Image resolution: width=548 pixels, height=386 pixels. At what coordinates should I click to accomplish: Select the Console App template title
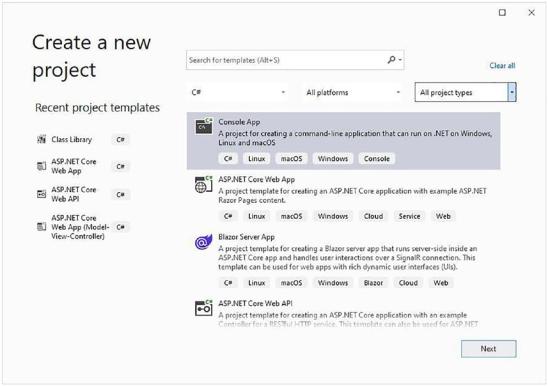coord(239,122)
